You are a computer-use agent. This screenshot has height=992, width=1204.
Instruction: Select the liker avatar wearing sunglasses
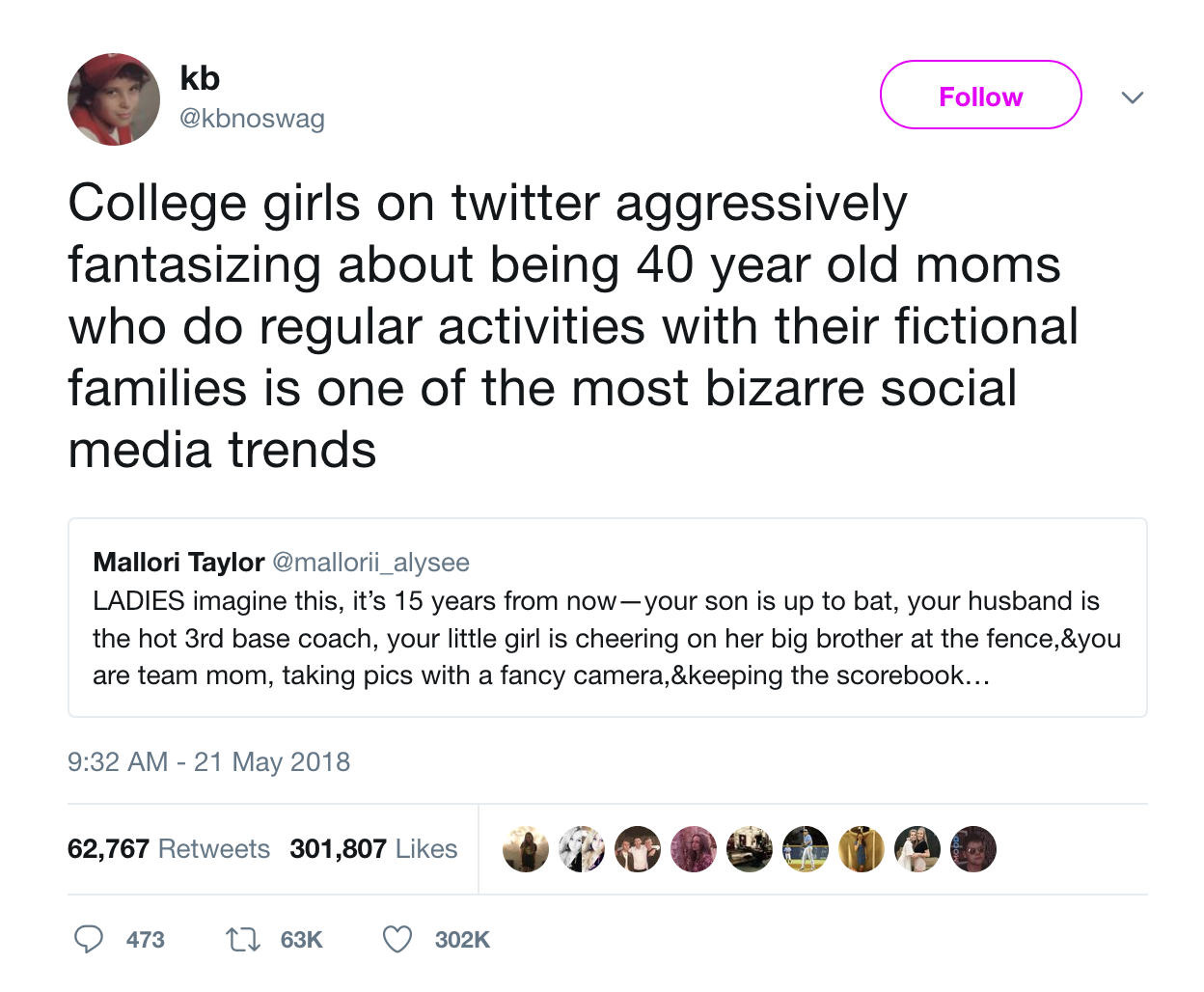pyautogui.click(x=973, y=849)
